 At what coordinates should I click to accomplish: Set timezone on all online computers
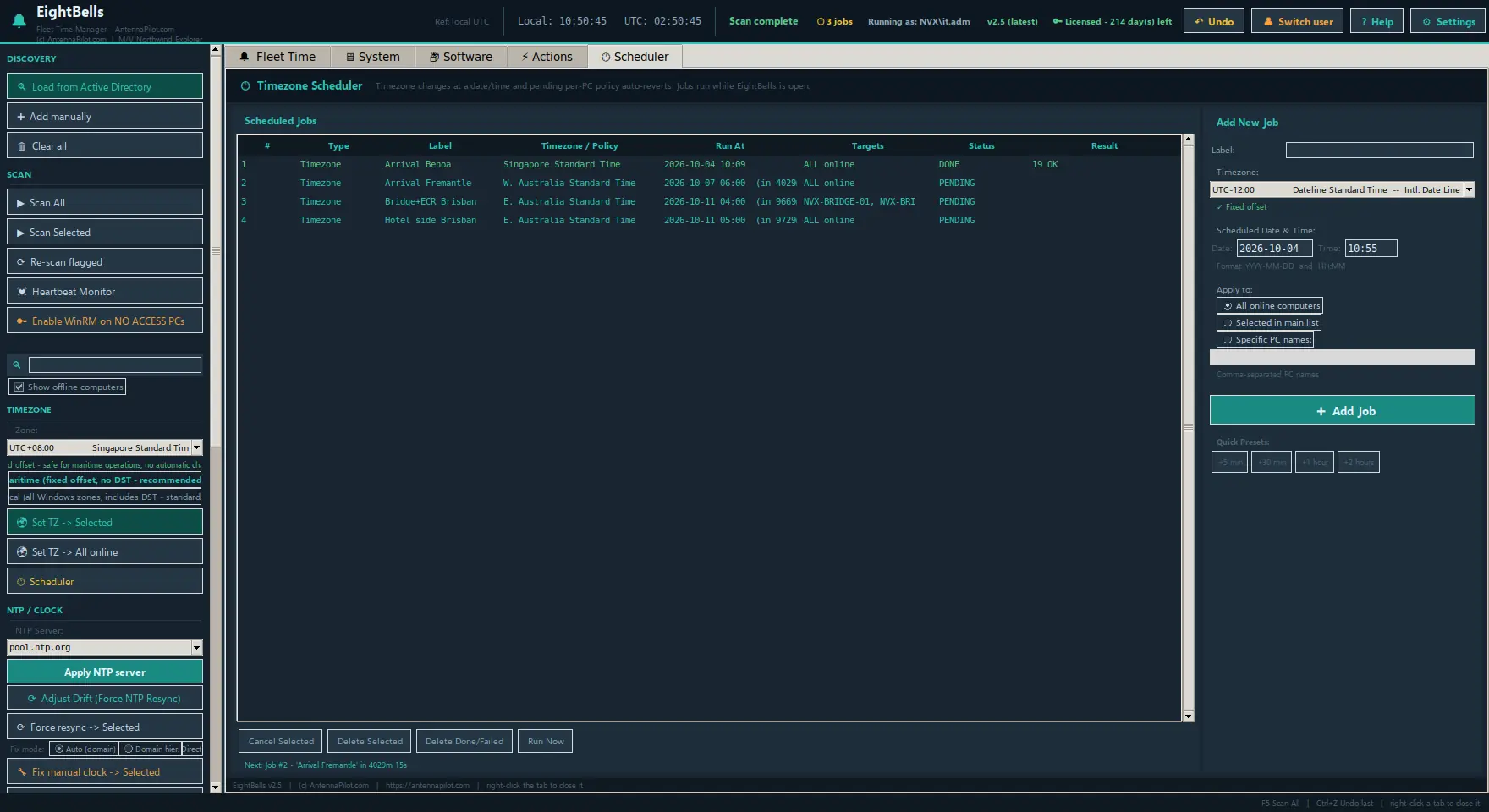105,551
